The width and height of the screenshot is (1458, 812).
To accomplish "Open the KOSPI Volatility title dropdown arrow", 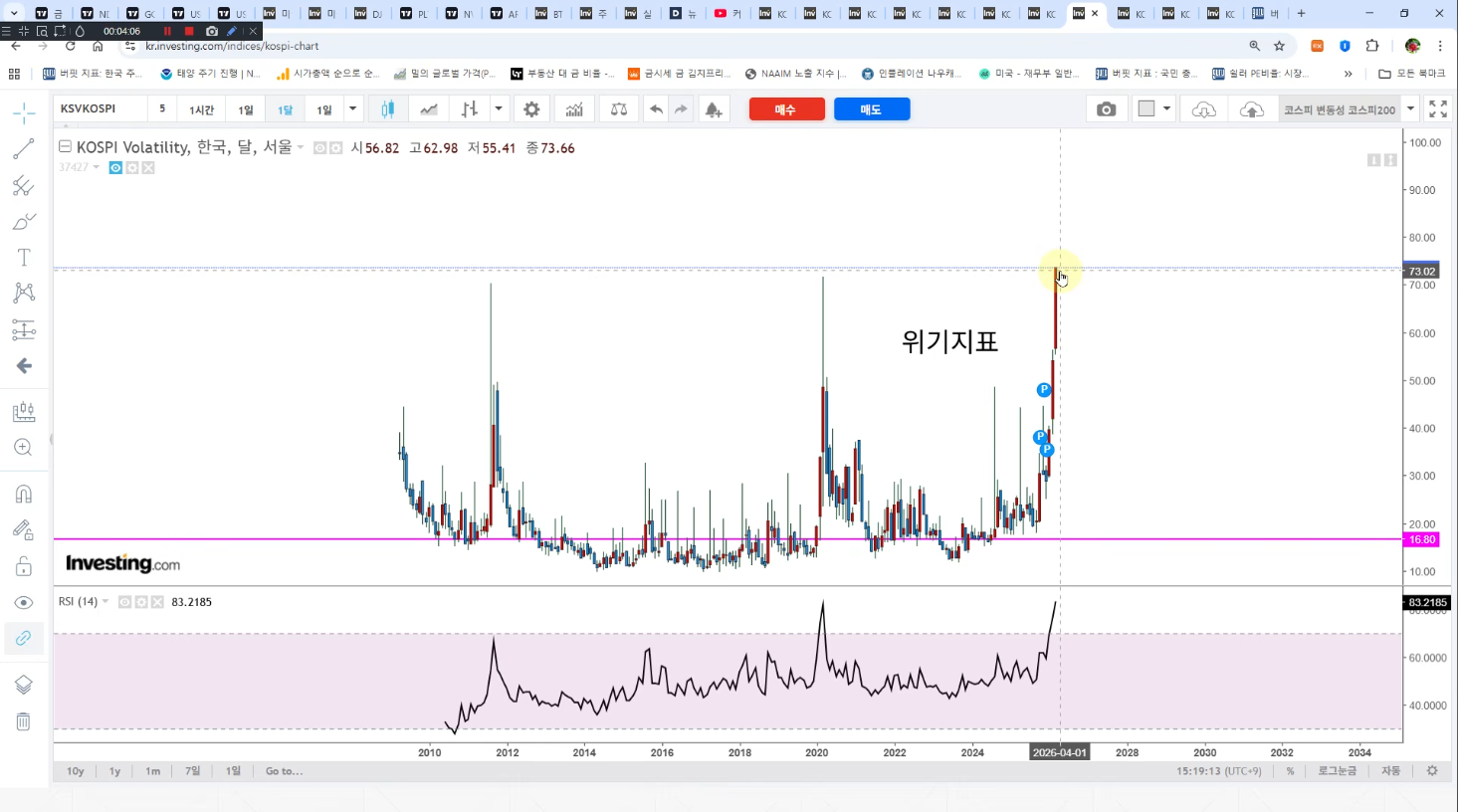I will 301,148.
